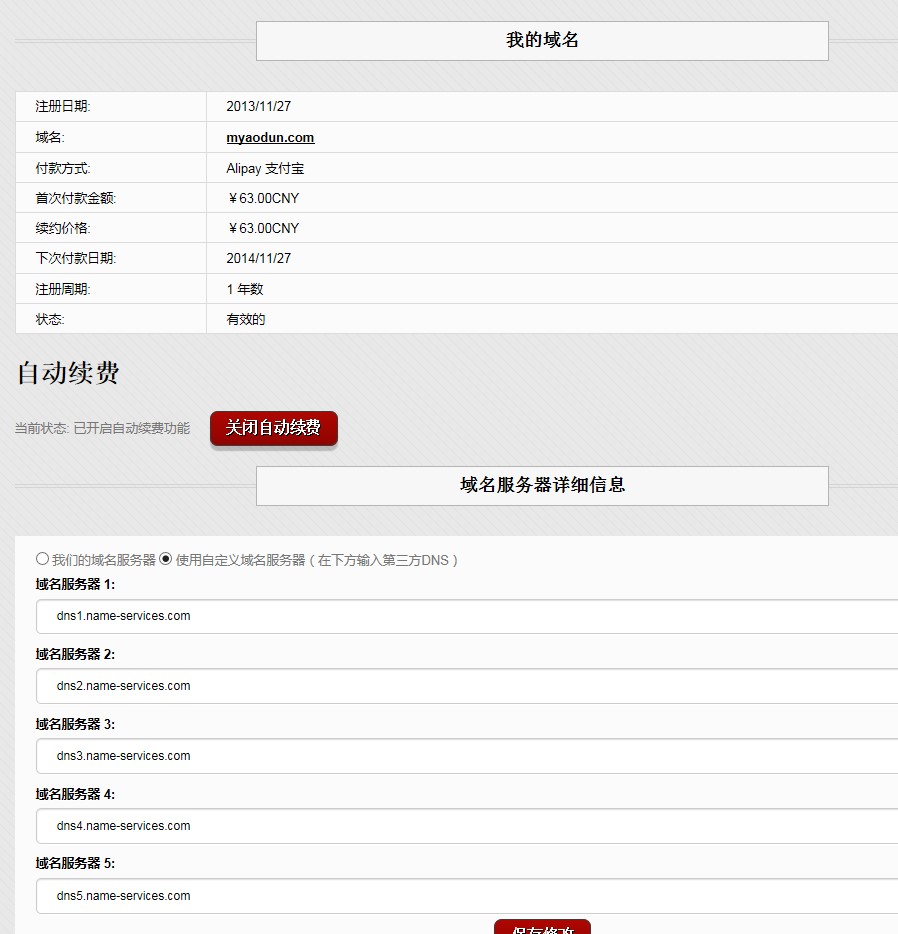Open the myaodun.com domain link
Viewport: 898px width, 934px height.
[270, 138]
